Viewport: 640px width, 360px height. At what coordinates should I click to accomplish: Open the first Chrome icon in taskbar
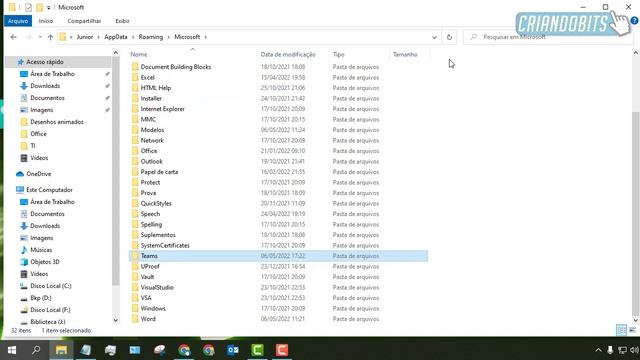point(184,350)
